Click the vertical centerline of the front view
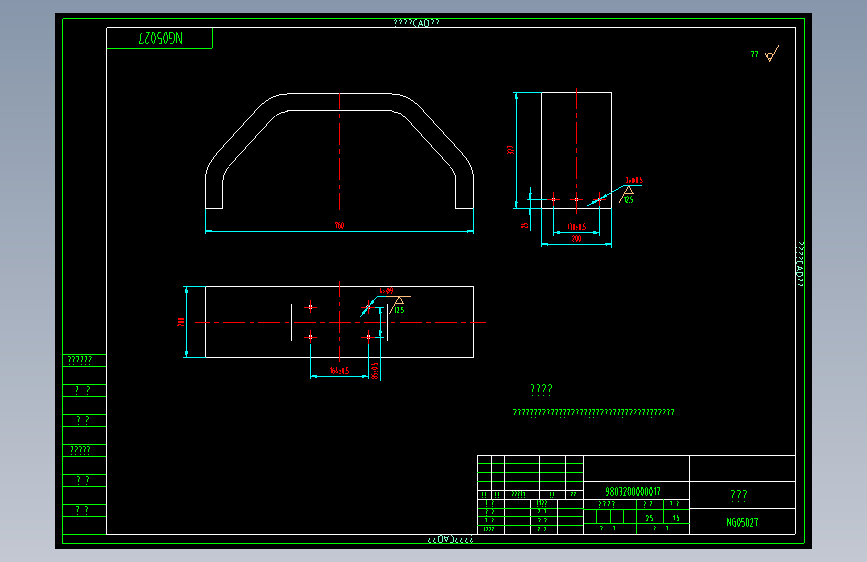867x562 pixels. click(340, 152)
